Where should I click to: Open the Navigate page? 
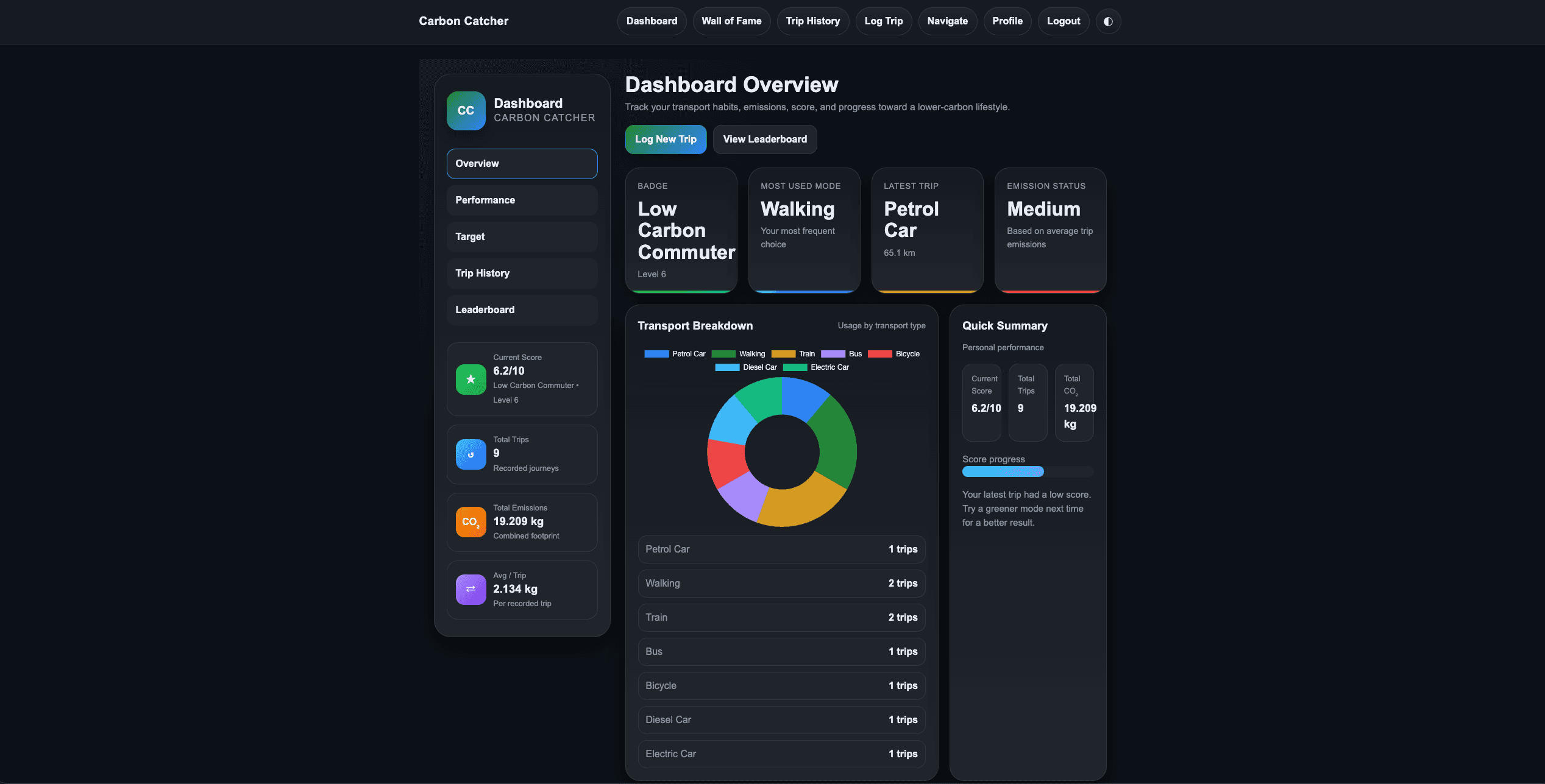[x=948, y=21]
